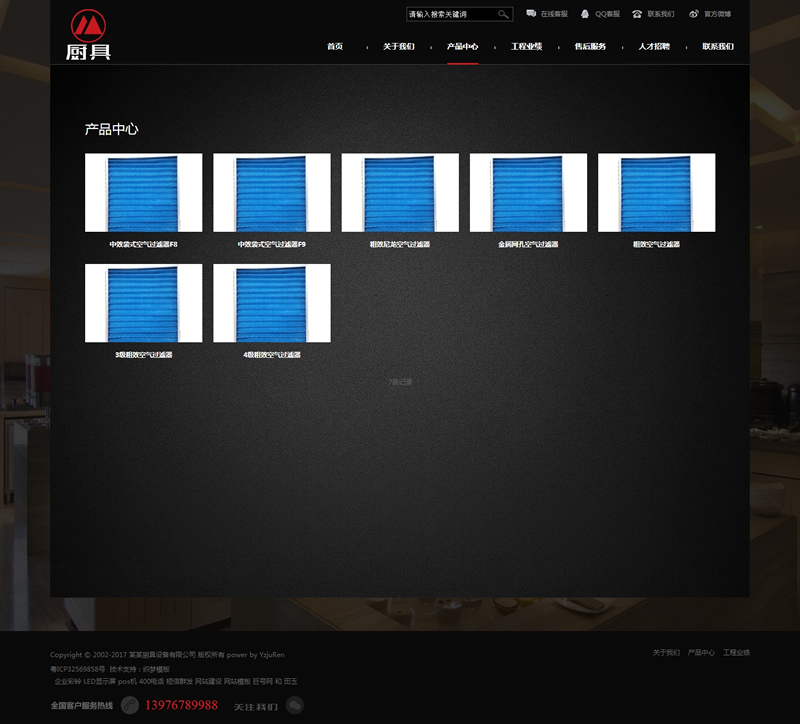This screenshot has width=800, height=724.
Task: Click the 厨具 logo in the header
Action: (x=89, y=35)
